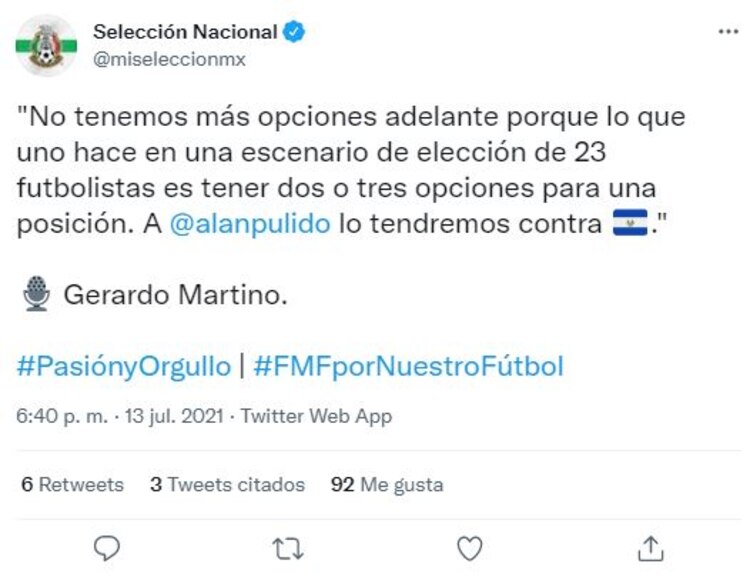
Task: Click the Gerardo Martino quote tweet text
Action: pos(350,170)
